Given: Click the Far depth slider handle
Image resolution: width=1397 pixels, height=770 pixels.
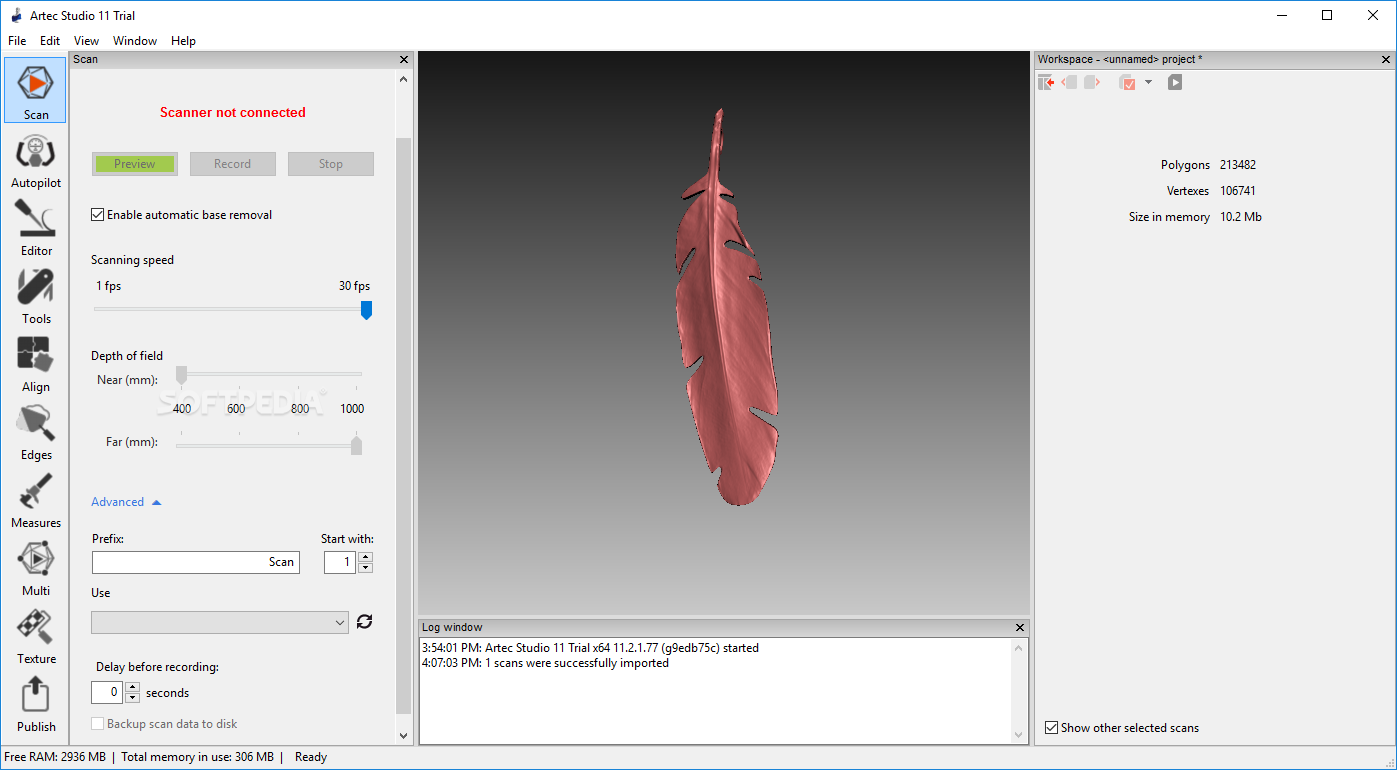Looking at the screenshot, I should pyautogui.click(x=356, y=445).
